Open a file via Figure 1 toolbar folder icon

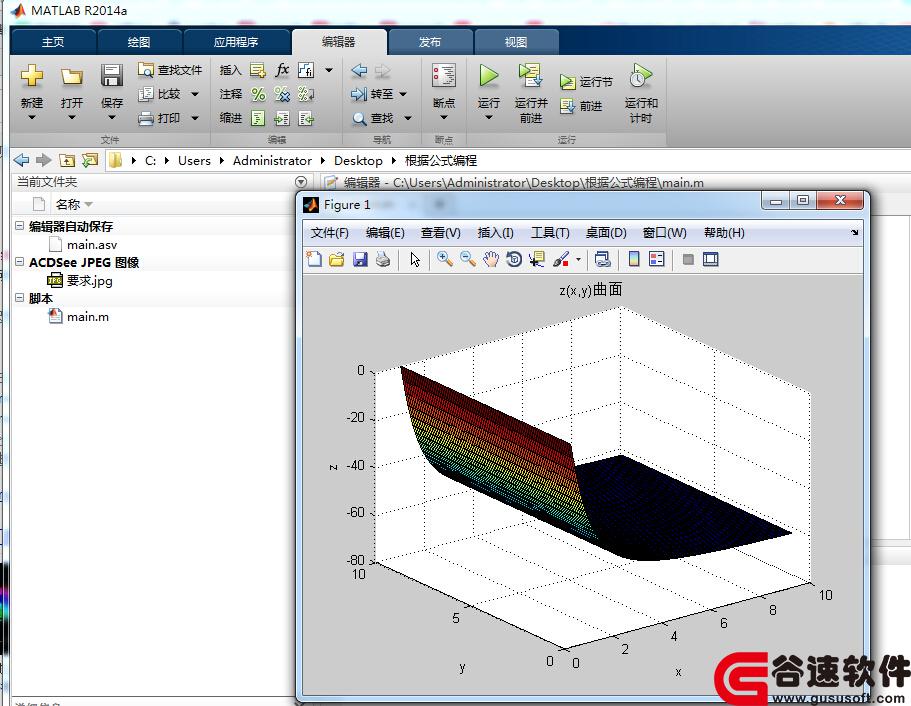(337, 259)
